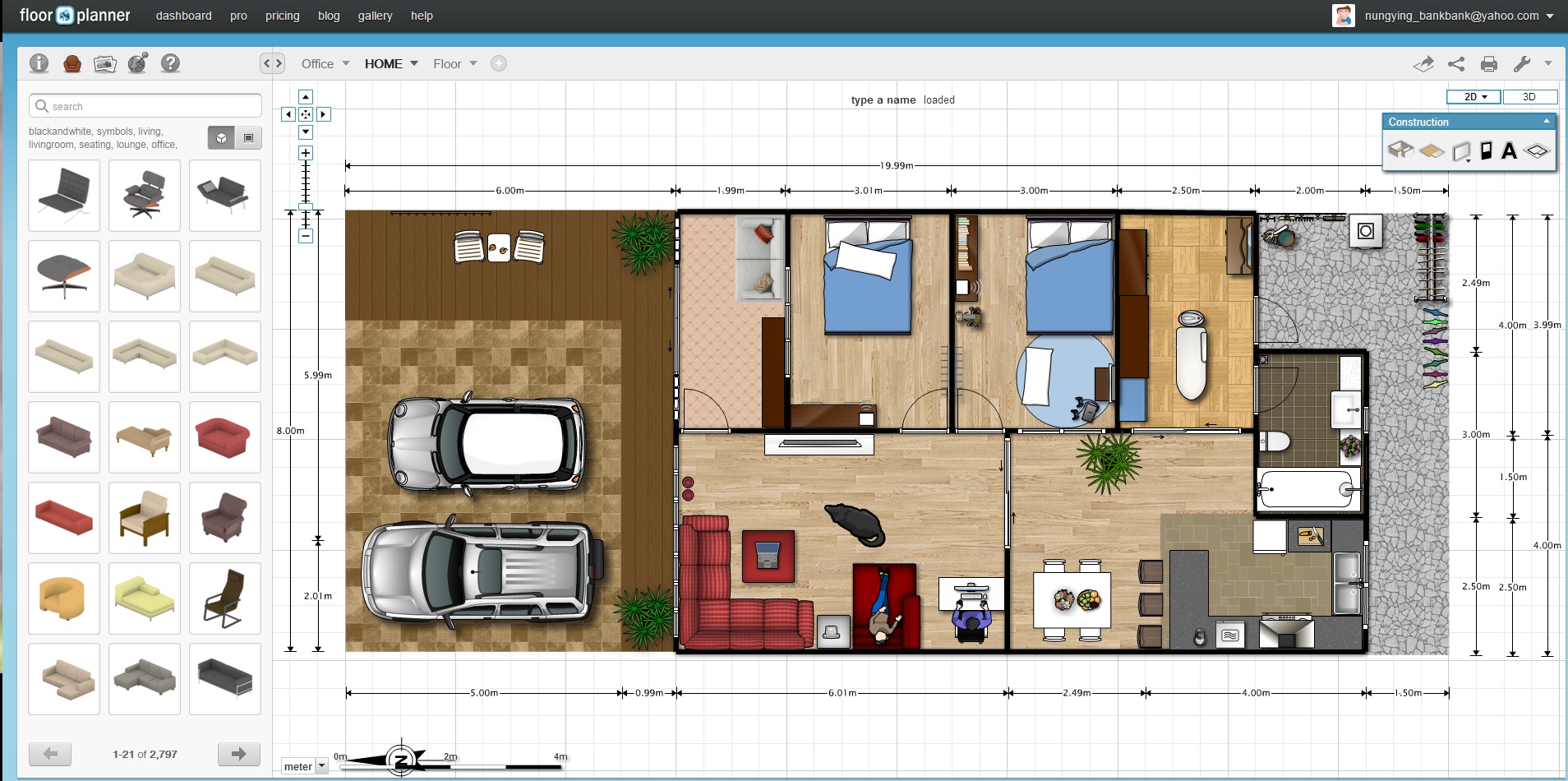Image resolution: width=1568 pixels, height=781 pixels.
Task: Click the print icon
Action: tap(1489, 63)
